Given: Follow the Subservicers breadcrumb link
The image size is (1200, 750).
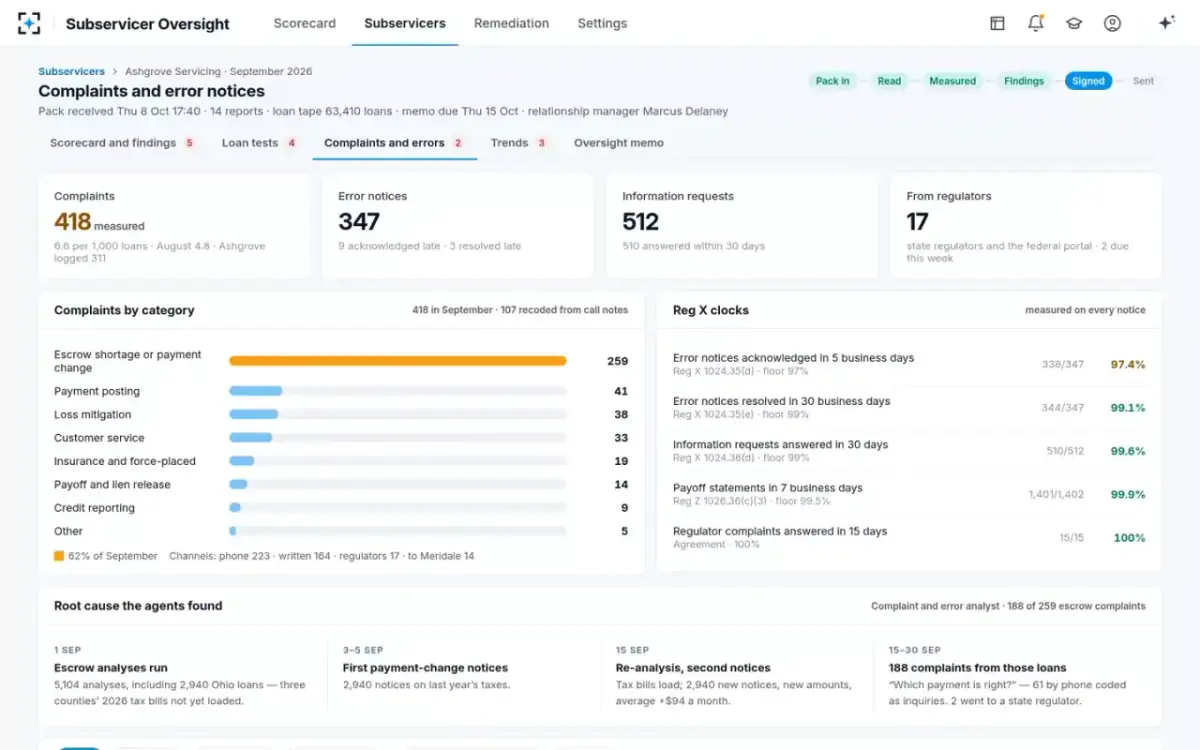Looking at the screenshot, I should (x=71, y=72).
